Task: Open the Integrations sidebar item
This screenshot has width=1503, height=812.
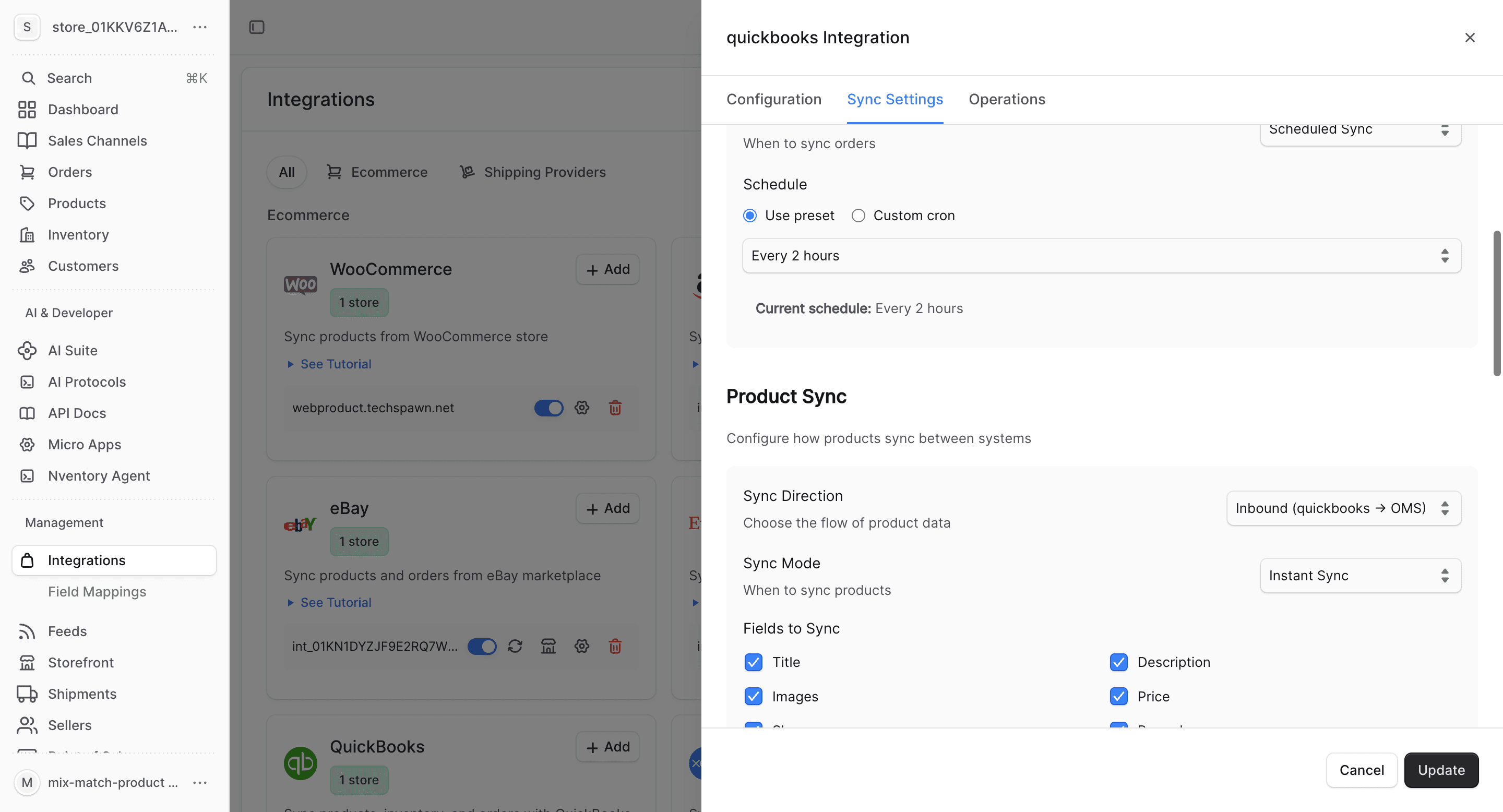Action: point(114,560)
